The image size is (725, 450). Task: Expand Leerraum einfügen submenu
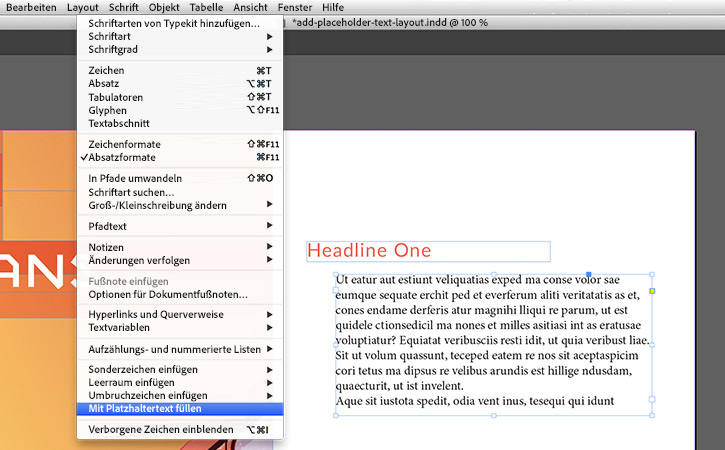click(180, 382)
